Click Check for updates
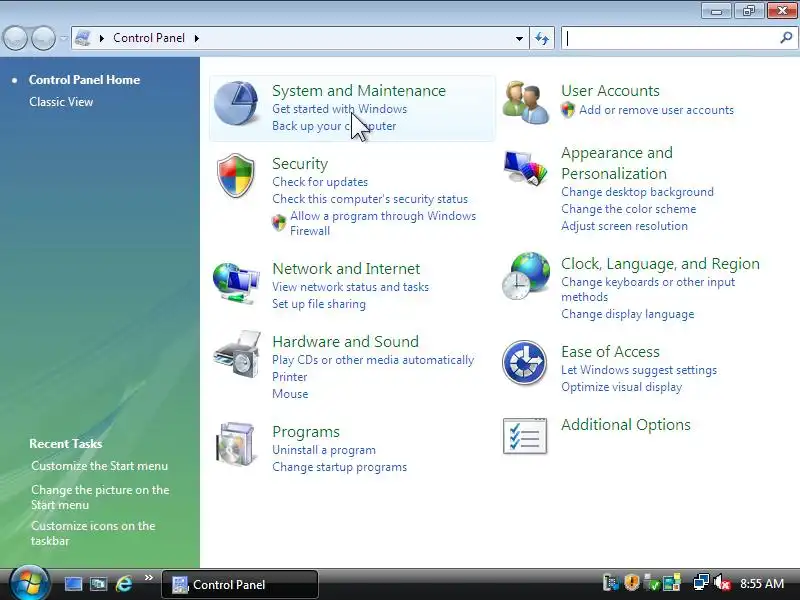Image resolution: width=800 pixels, height=600 pixels. tap(320, 182)
